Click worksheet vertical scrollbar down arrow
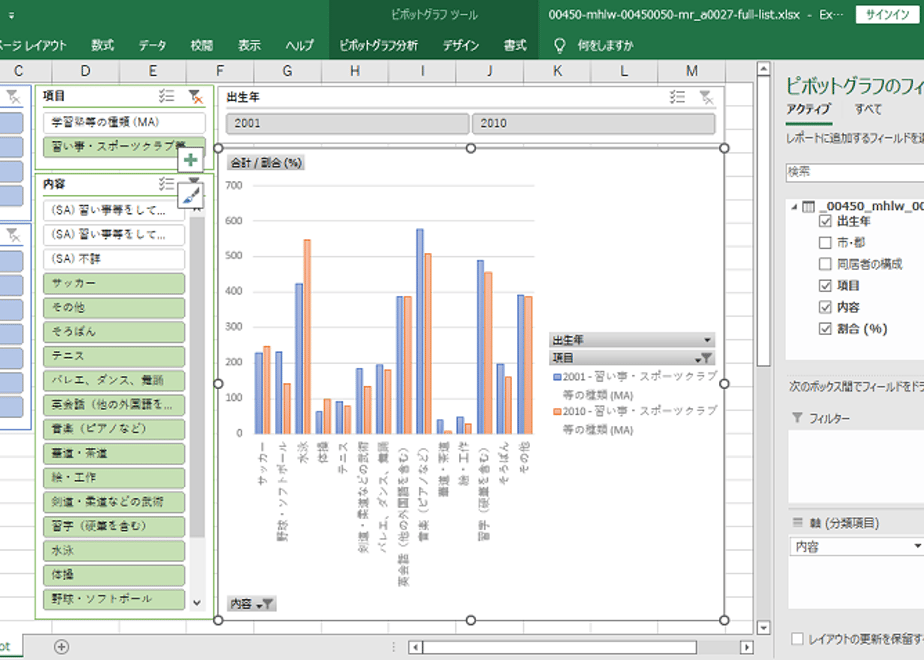924x660 pixels. [763, 628]
